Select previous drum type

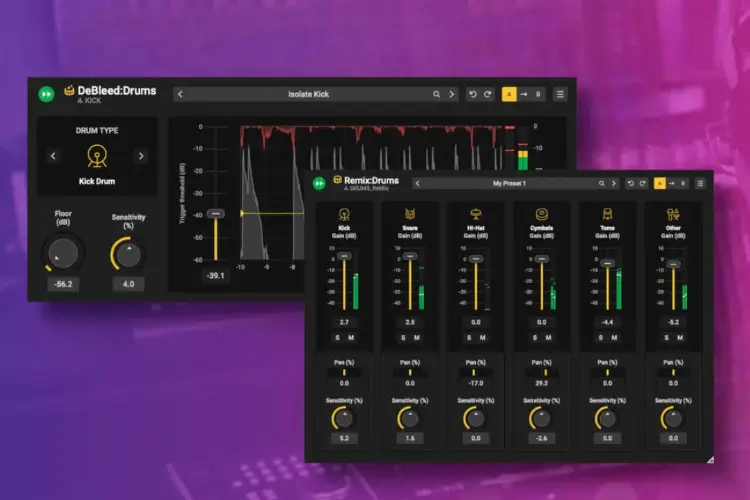(53, 156)
